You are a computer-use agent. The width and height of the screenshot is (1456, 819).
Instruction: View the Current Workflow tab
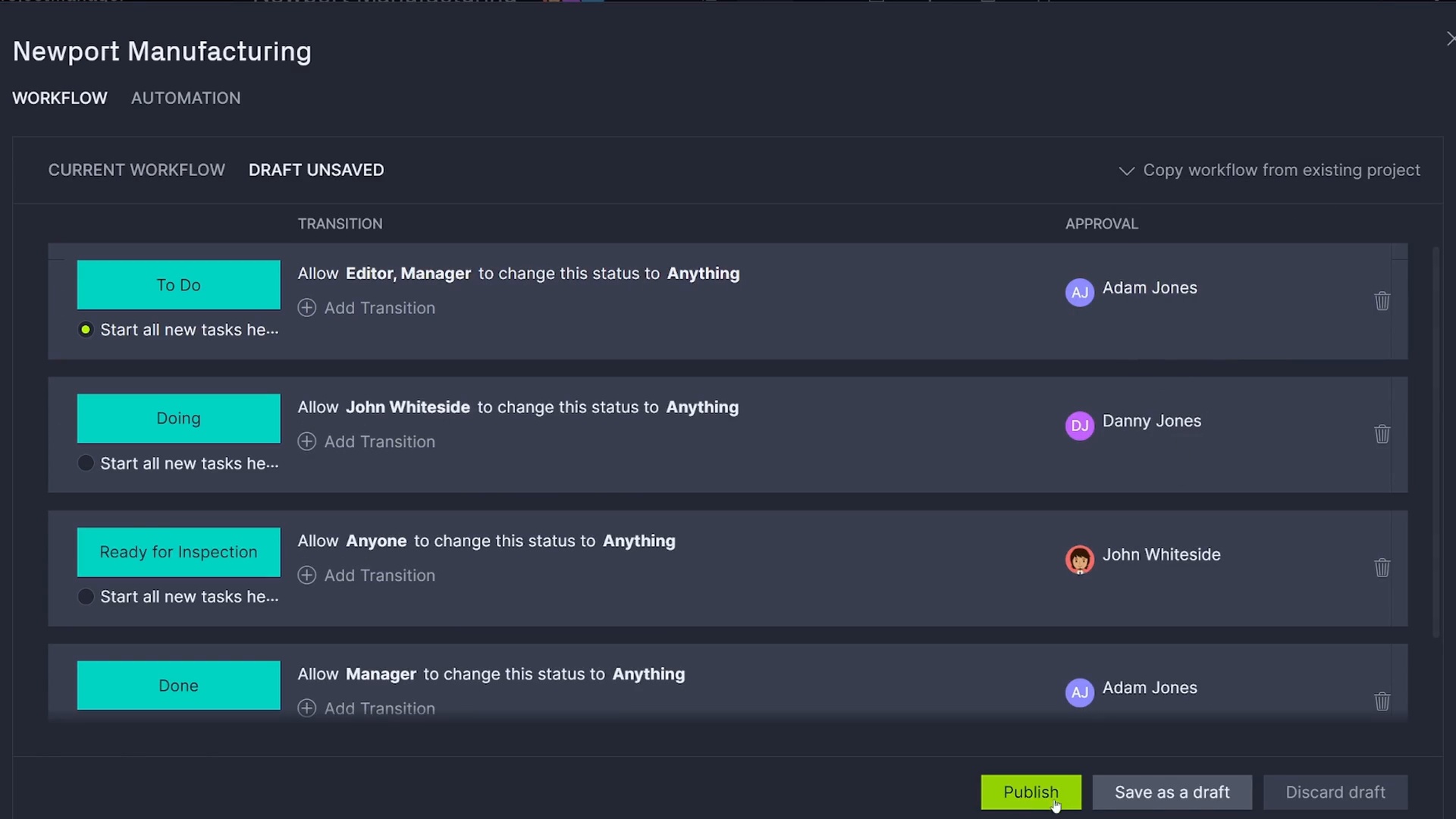coord(136,170)
